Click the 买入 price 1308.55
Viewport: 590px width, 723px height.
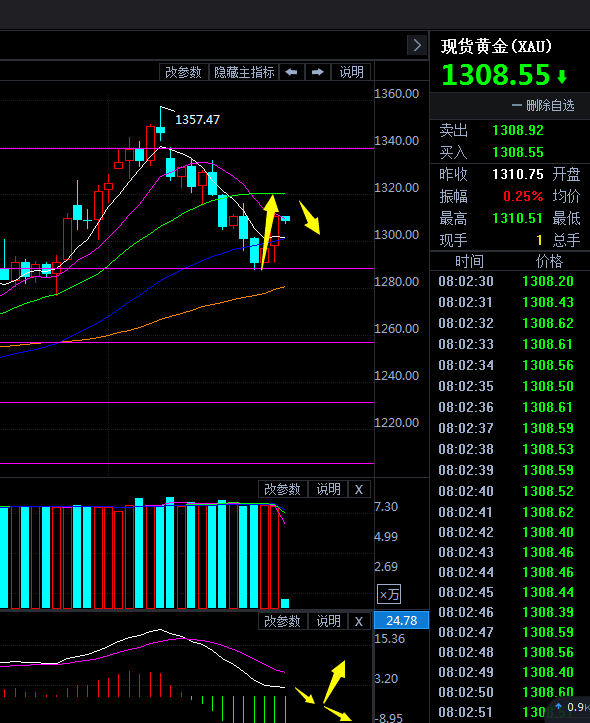pos(518,152)
